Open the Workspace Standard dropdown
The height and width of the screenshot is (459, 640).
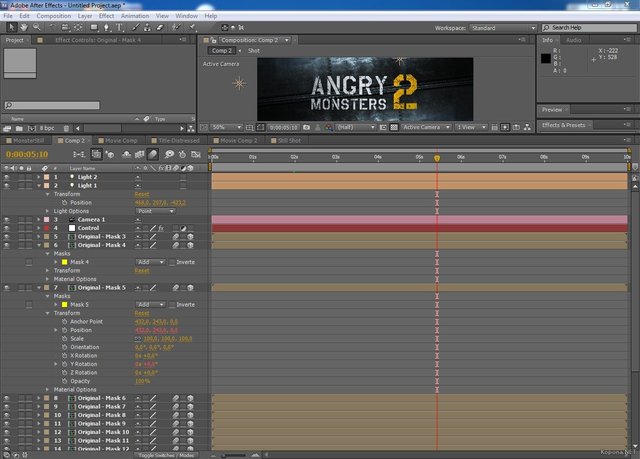tap(503, 28)
